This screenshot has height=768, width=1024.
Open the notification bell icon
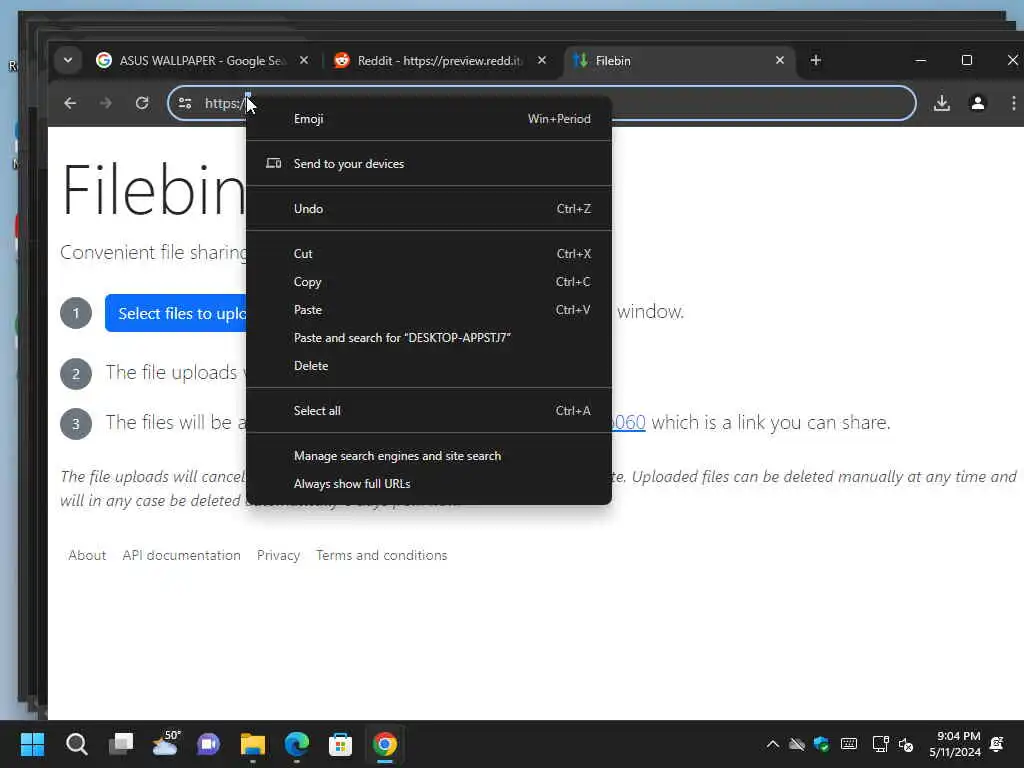point(997,744)
